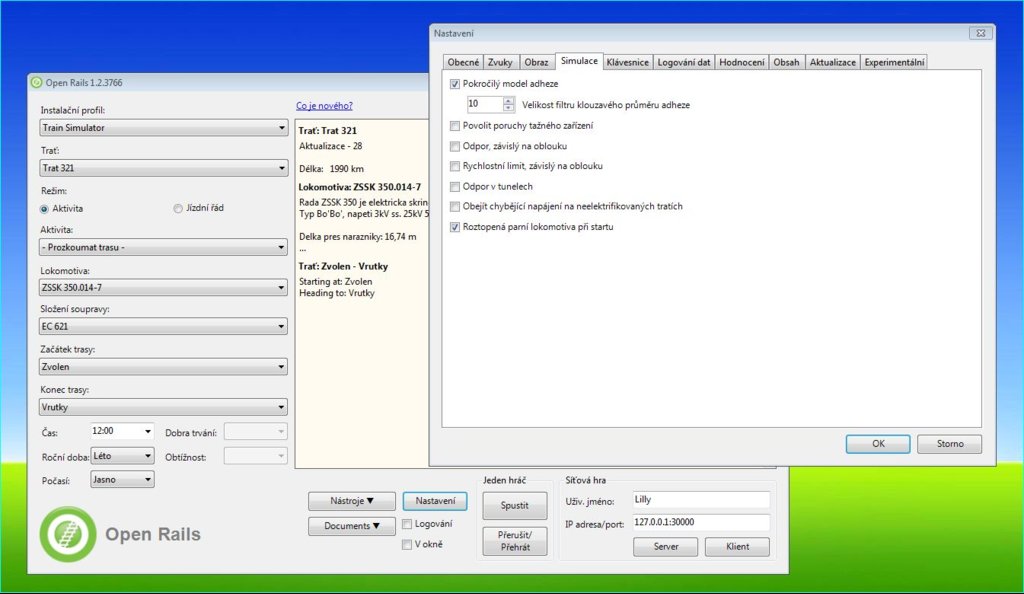The width and height of the screenshot is (1024, 594).
Task: Cancel settings with Storno button
Action: click(x=950, y=444)
